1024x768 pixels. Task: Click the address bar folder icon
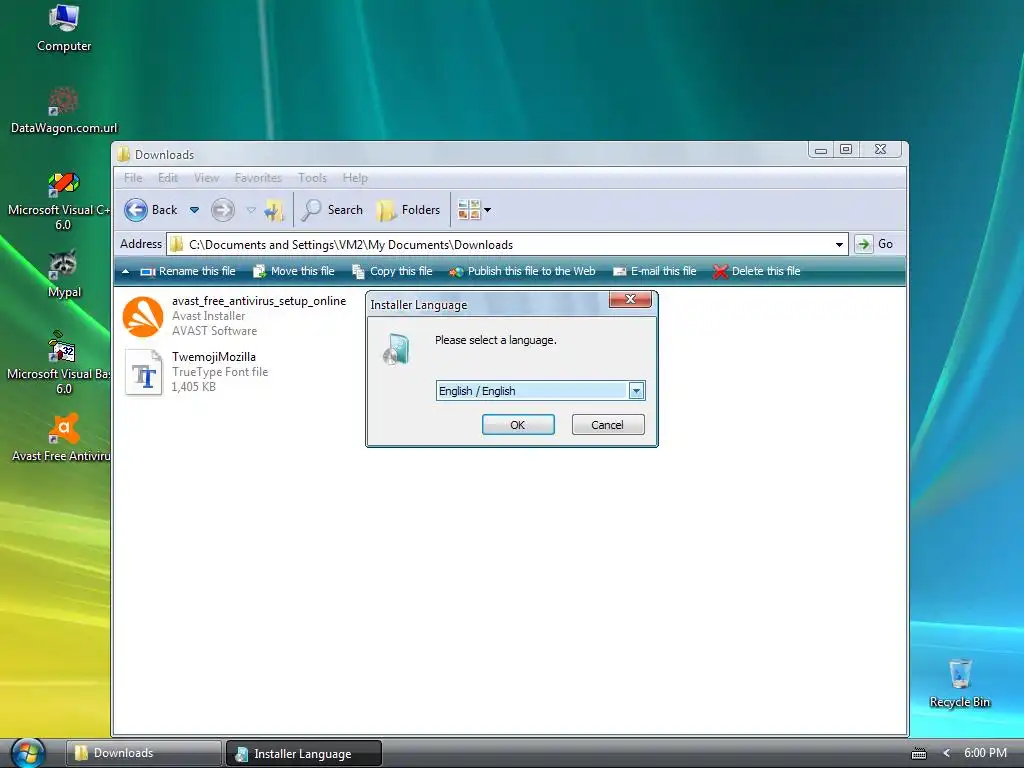(x=176, y=245)
